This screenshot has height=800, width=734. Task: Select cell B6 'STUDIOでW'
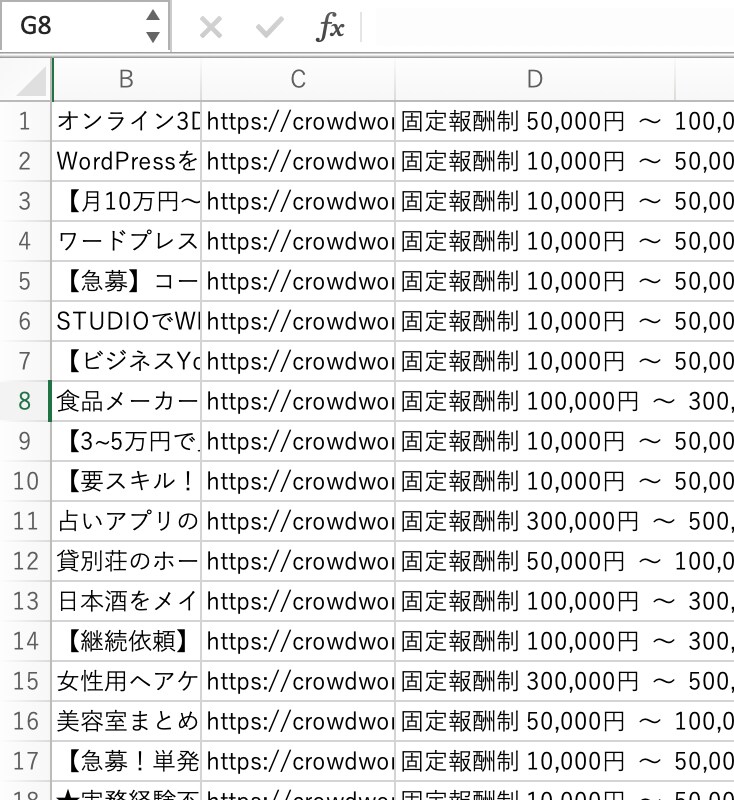126,321
